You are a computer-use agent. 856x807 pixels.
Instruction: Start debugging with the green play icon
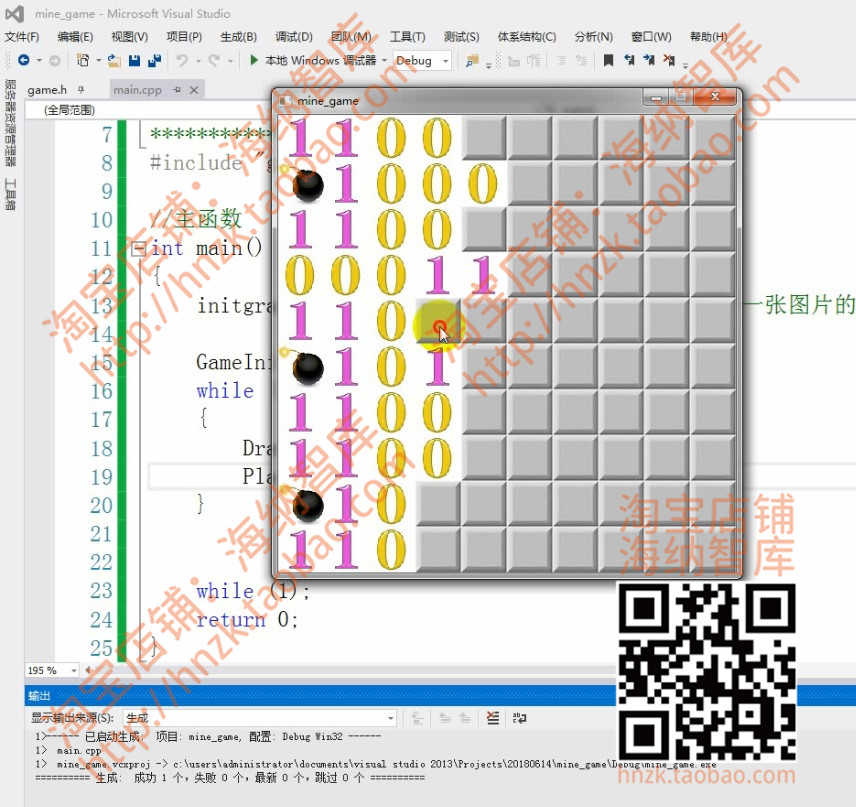(253, 60)
